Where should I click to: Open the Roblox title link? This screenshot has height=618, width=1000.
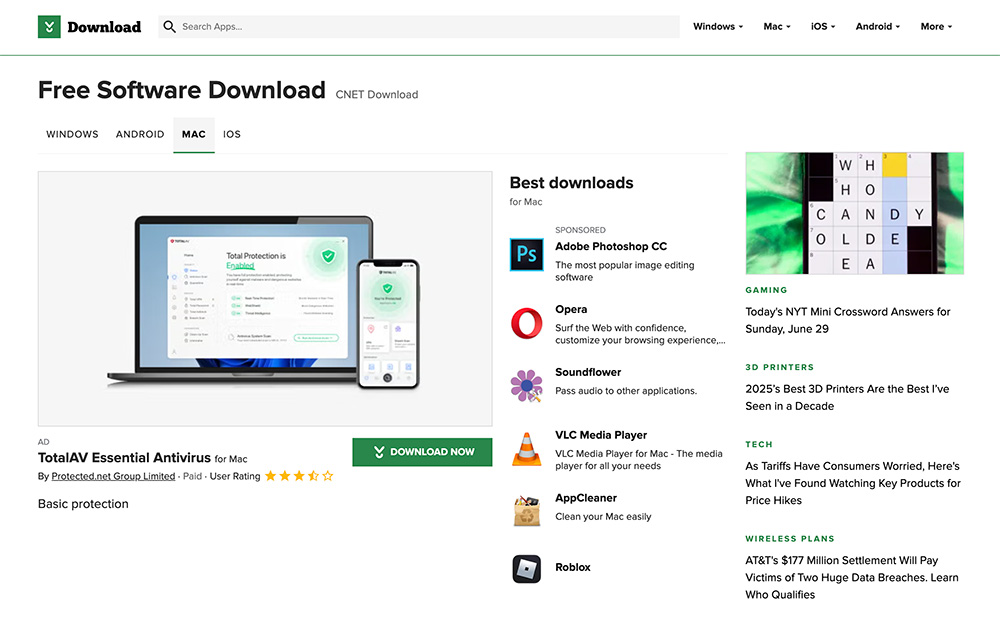[x=573, y=568]
